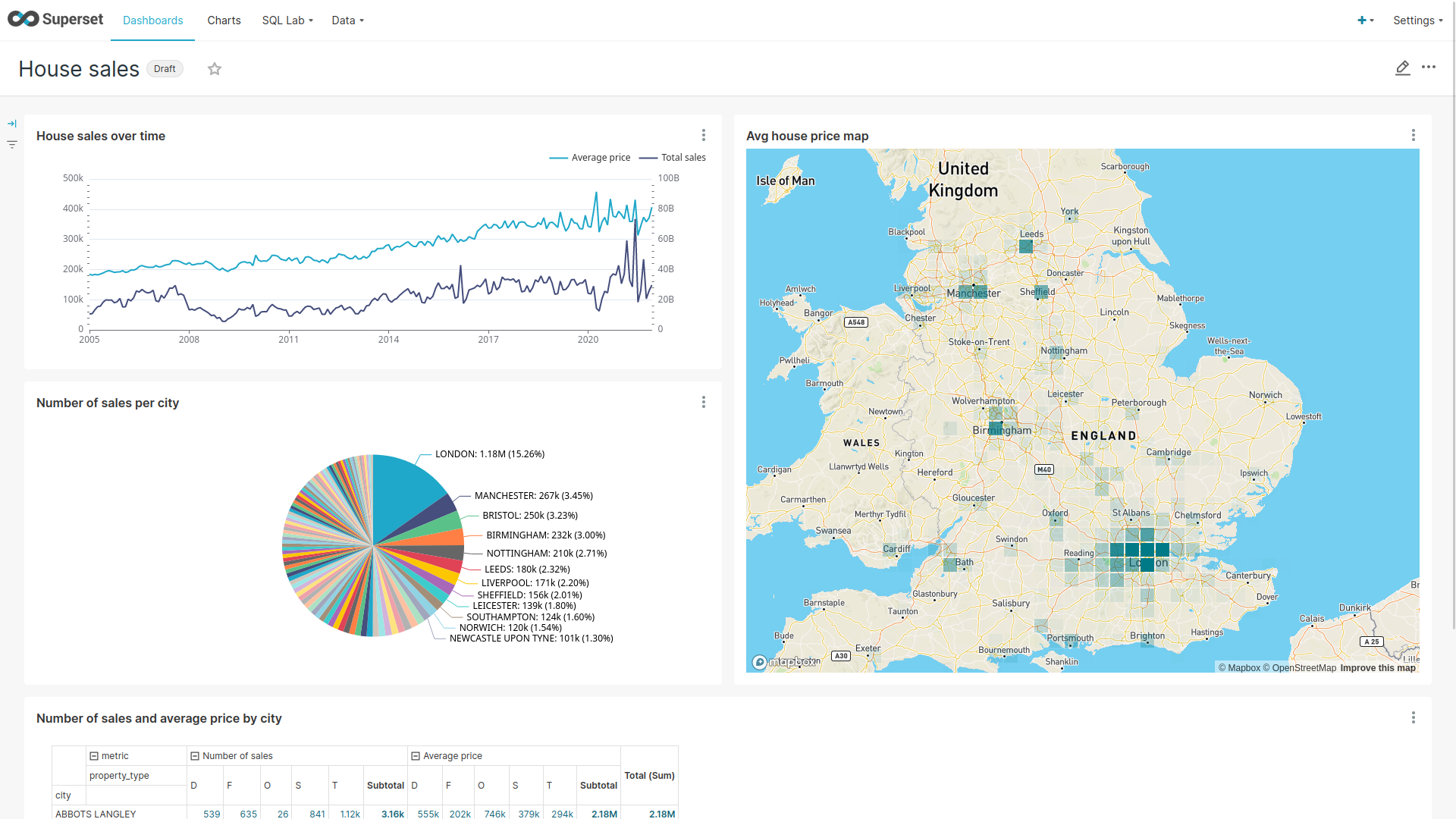Expand the filter bar arrow icon
Image resolution: width=1456 pixels, height=819 pixels.
tap(12, 124)
